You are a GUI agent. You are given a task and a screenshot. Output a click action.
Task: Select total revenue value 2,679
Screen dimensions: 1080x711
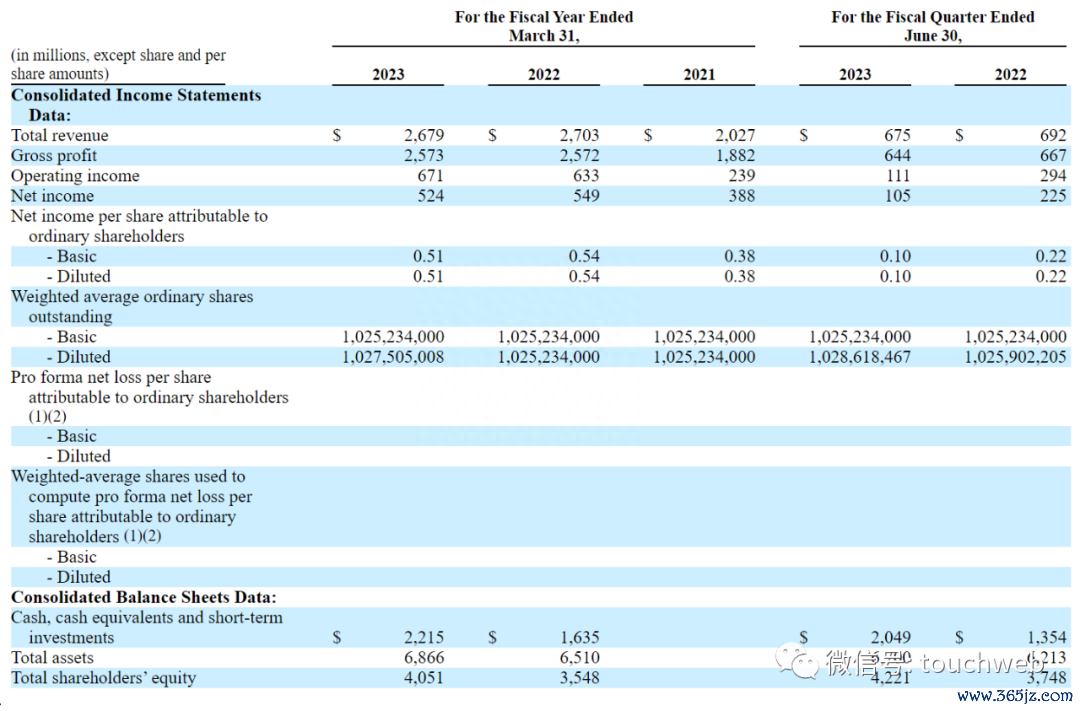(x=424, y=135)
